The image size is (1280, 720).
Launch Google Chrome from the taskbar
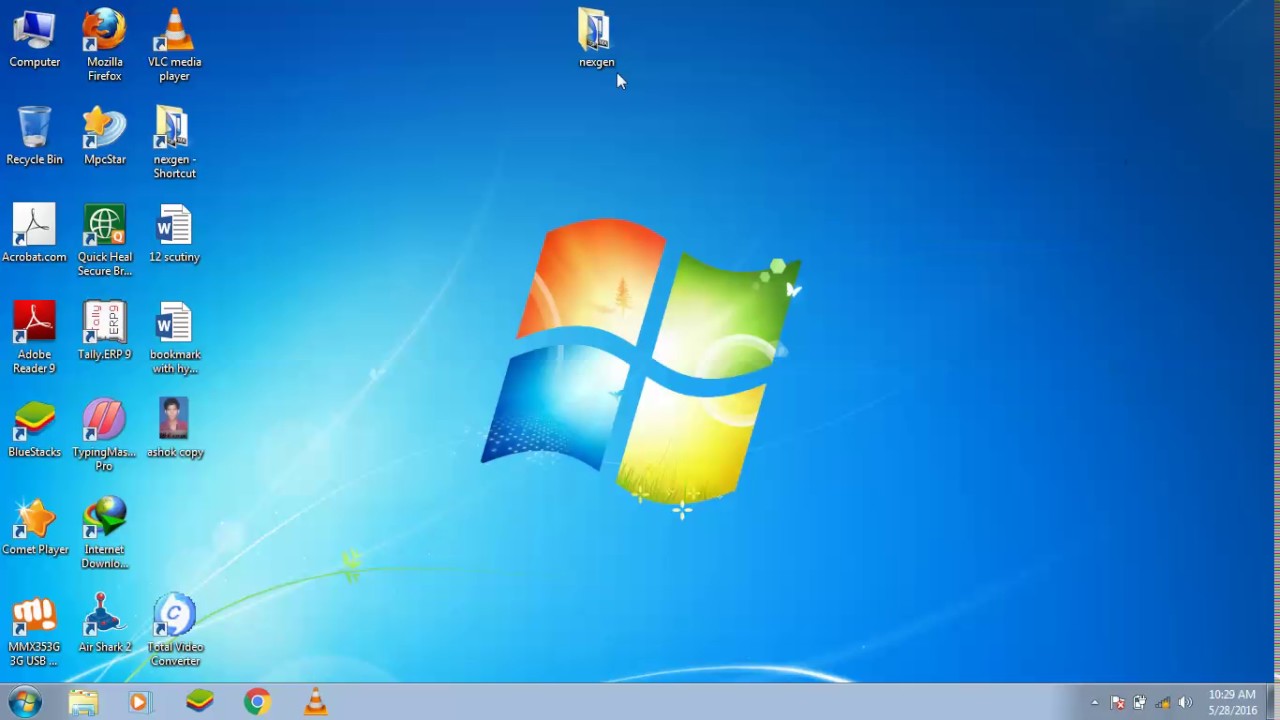tap(257, 702)
